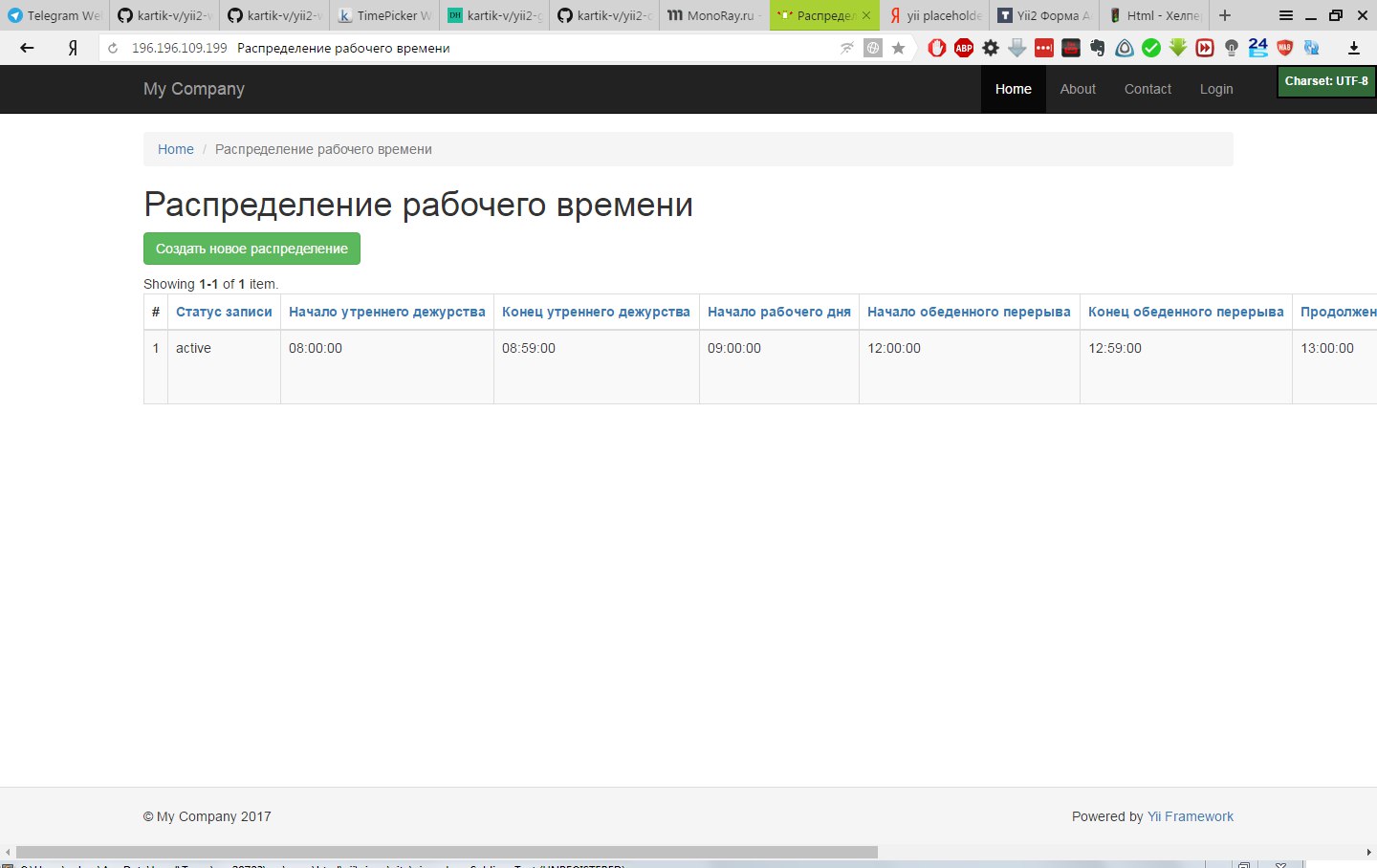Sort table by Статус записи column

click(x=224, y=312)
